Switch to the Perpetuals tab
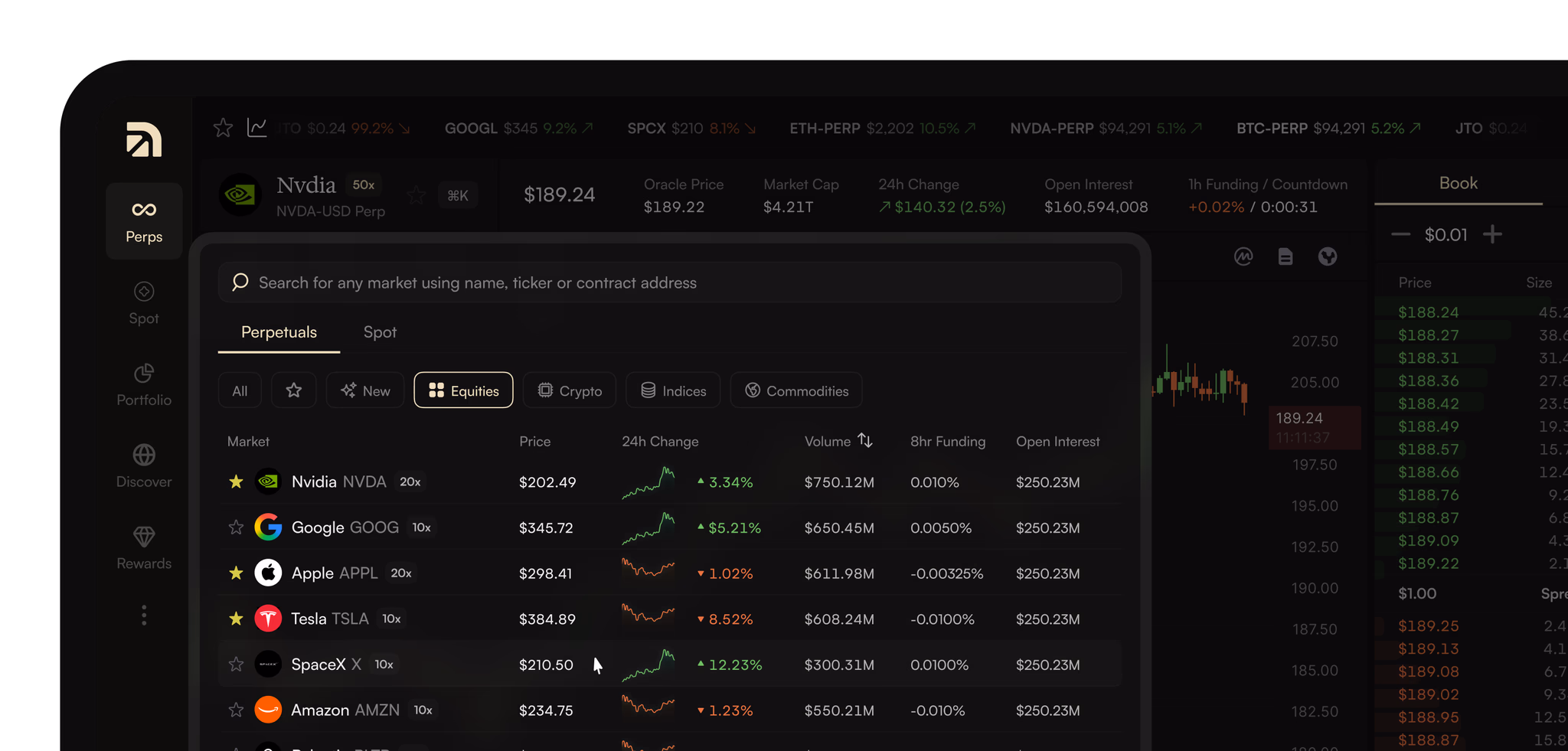Image resolution: width=1568 pixels, height=751 pixels. pyautogui.click(x=279, y=332)
